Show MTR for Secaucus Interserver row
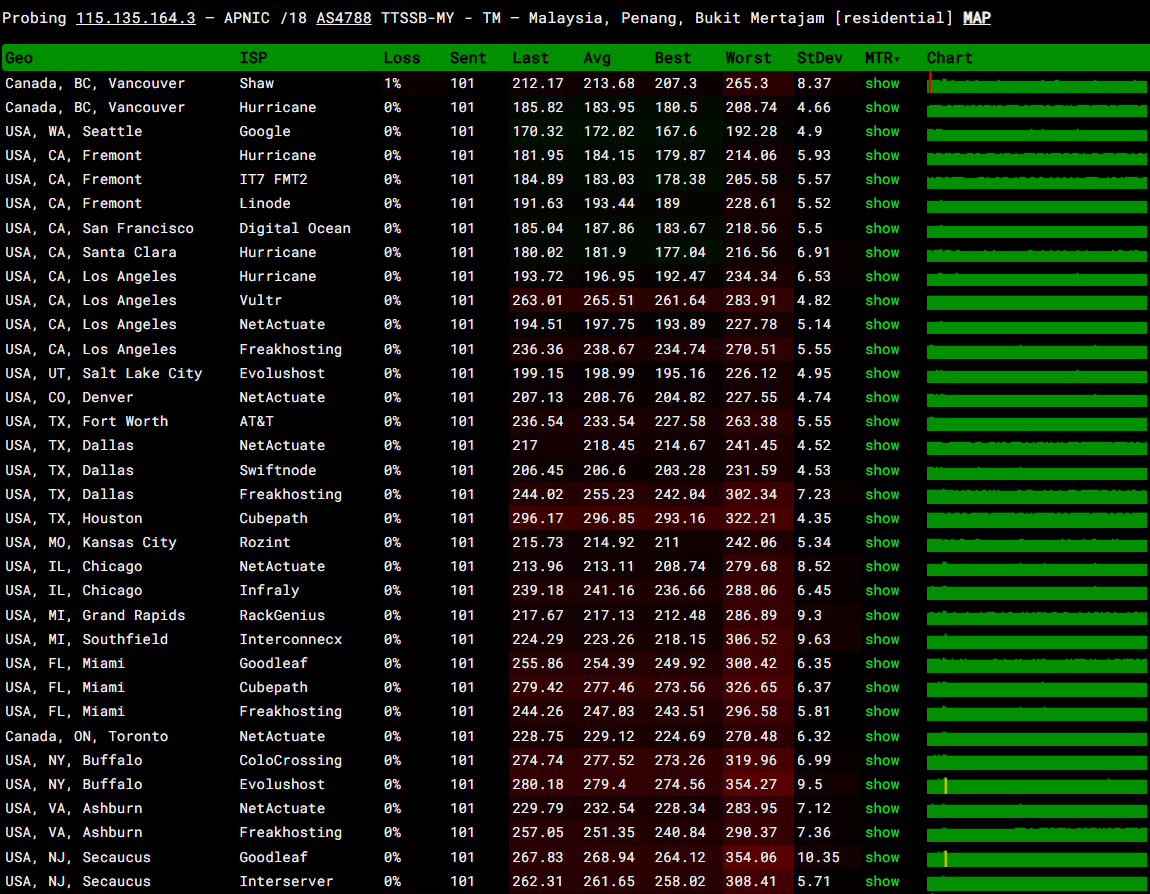The width and height of the screenshot is (1150, 894). 882,882
